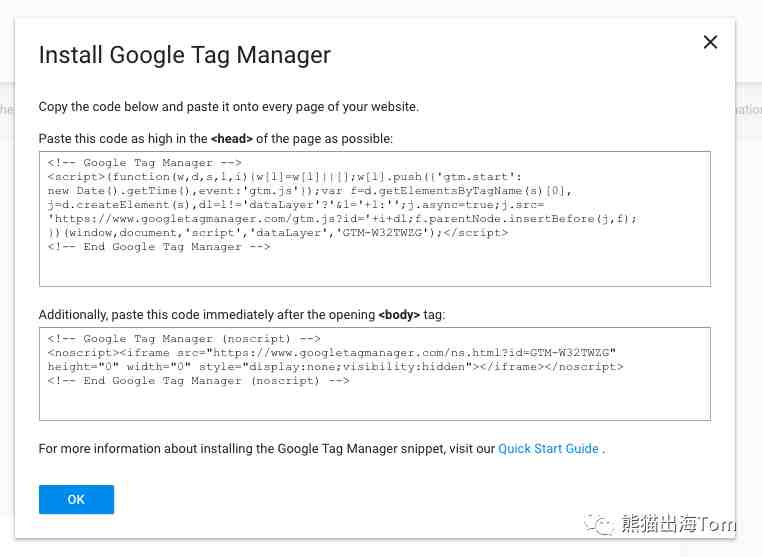
Task: Click the bold <body> word in instructions
Action: 399,314
